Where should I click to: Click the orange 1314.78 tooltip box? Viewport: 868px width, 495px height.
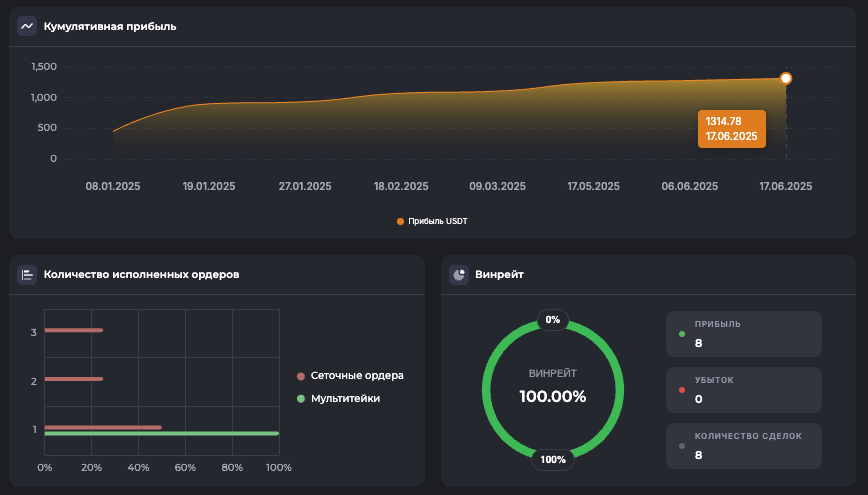(731, 128)
